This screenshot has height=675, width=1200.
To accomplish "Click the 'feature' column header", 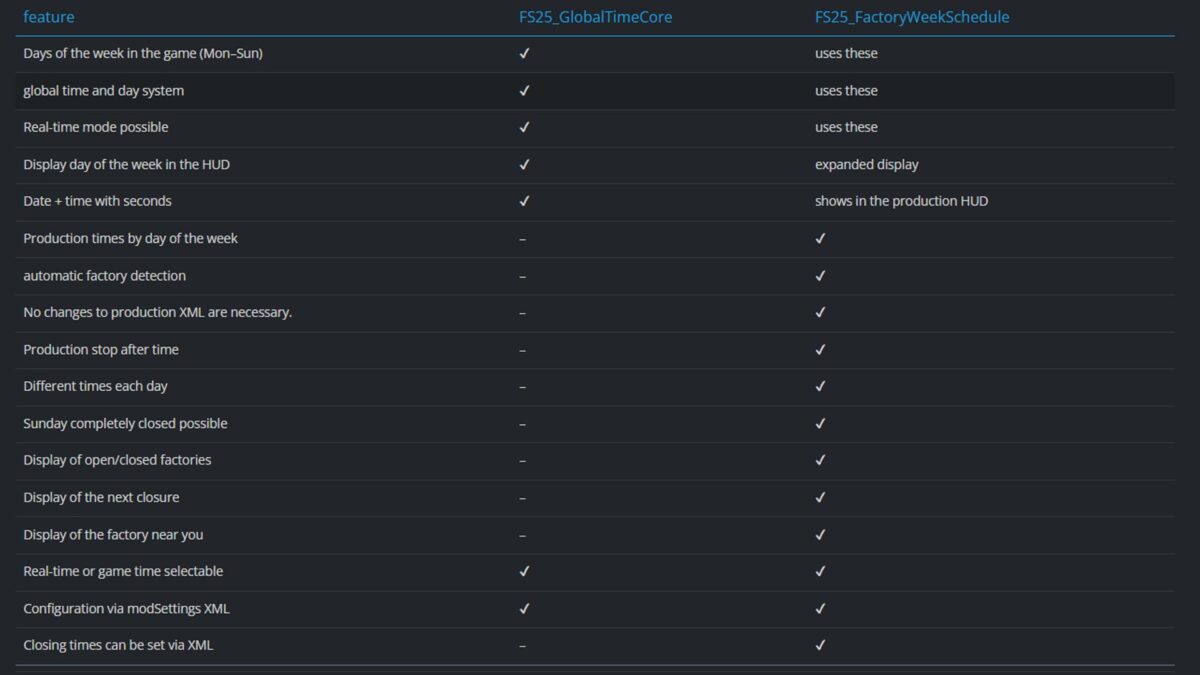I will (48, 17).
